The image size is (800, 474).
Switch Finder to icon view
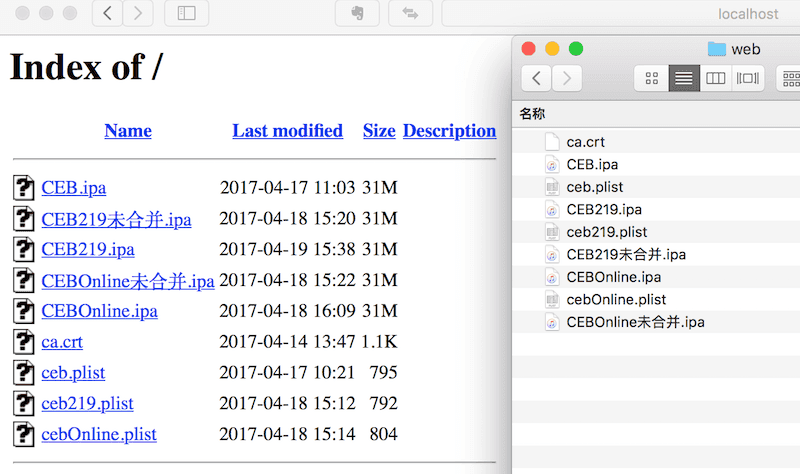pyautogui.click(x=652, y=78)
